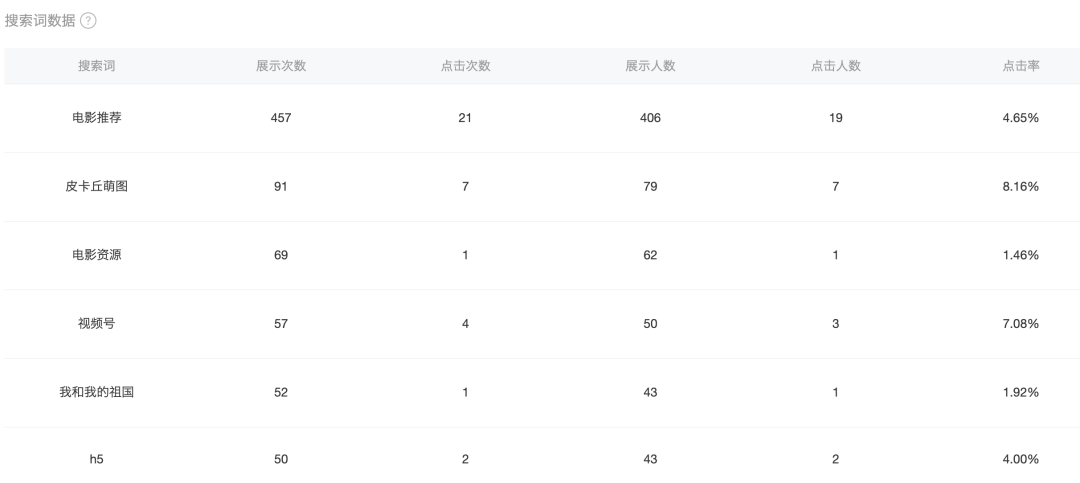Select the 电影资源 search term
This screenshot has width=1080, height=483.
click(x=96, y=255)
